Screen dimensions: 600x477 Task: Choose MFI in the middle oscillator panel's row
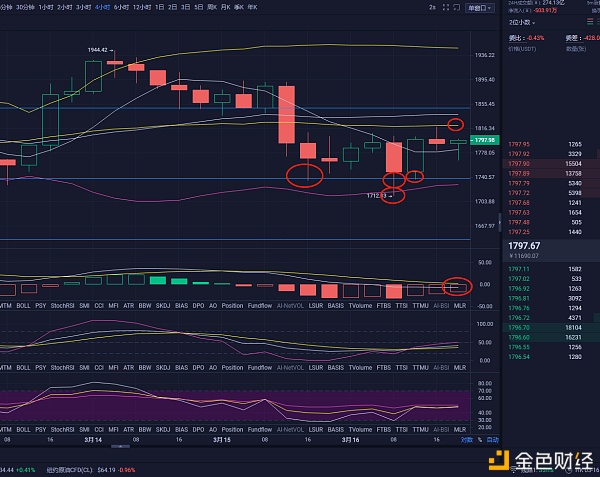tap(113, 368)
